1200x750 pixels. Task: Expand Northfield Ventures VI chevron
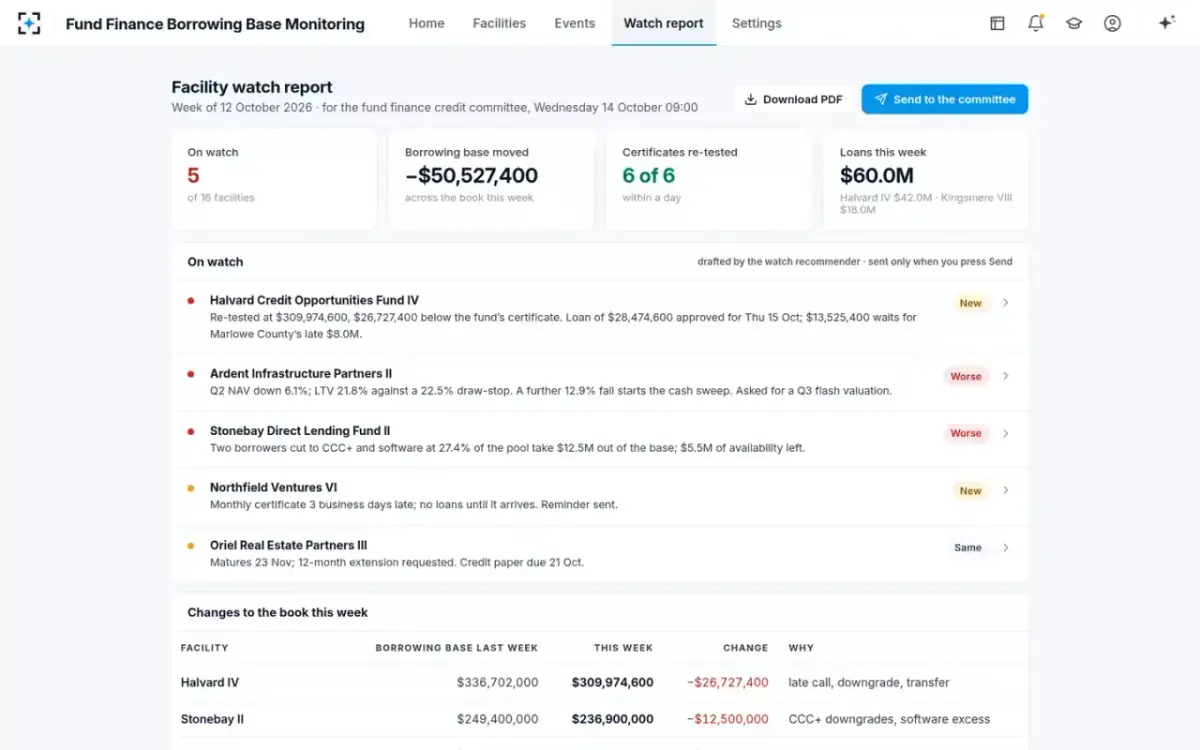[x=1005, y=491]
